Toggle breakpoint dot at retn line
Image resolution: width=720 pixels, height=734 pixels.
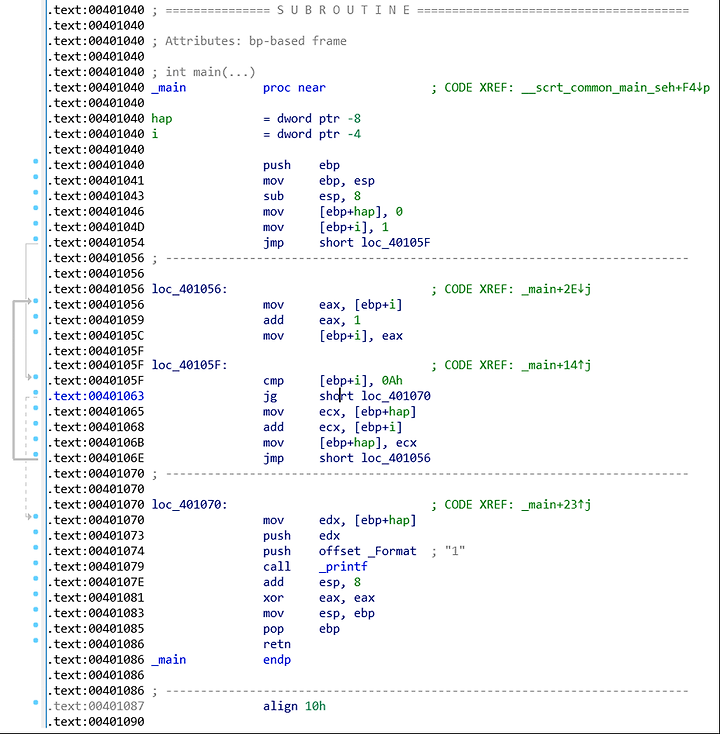pos(36,640)
